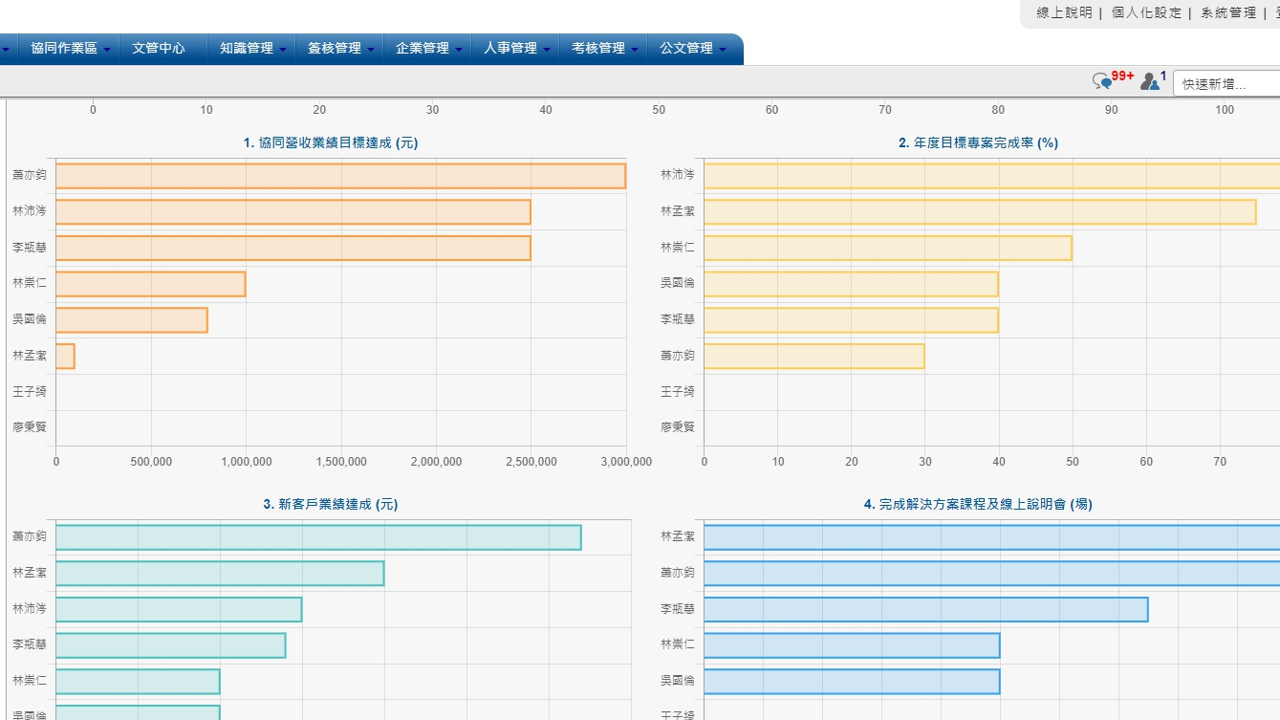Open the chat messages icon showing 99+
1280x720 pixels.
1102,82
